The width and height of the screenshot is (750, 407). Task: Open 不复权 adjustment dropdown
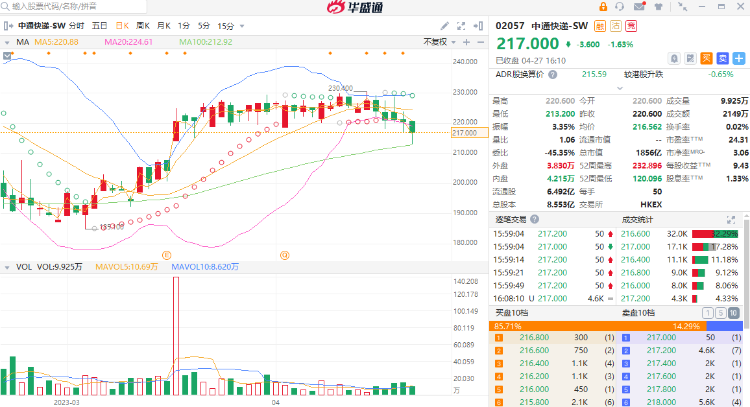click(439, 42)
